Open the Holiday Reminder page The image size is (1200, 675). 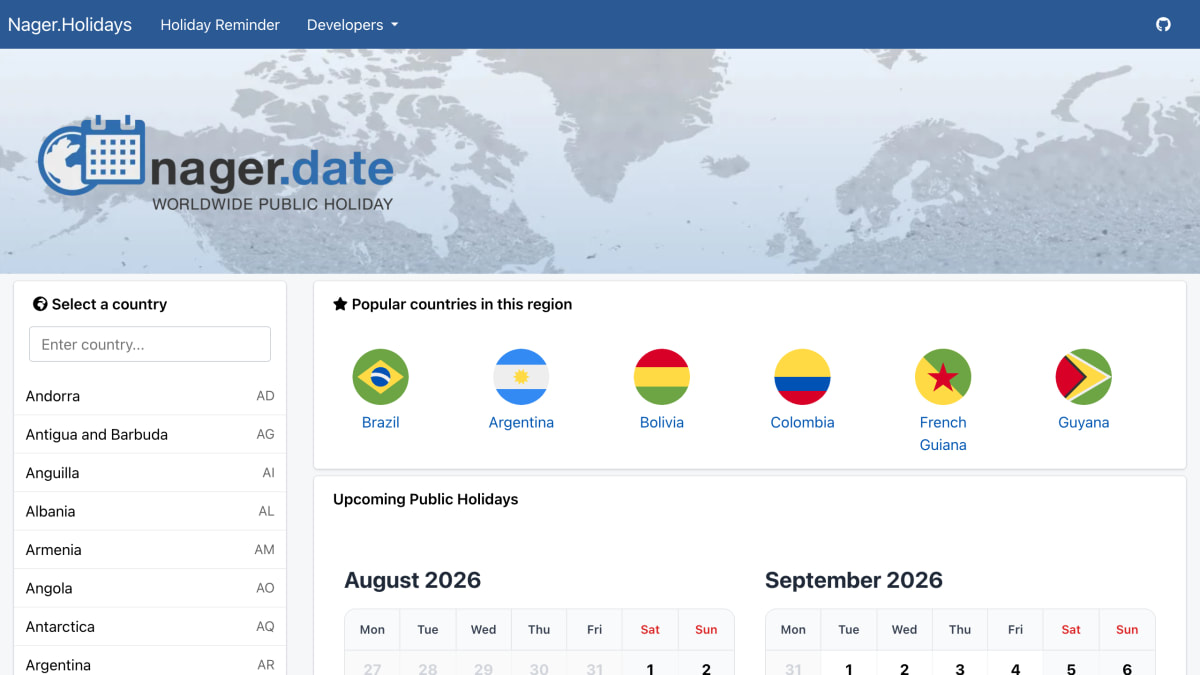(x=220, y=24)
